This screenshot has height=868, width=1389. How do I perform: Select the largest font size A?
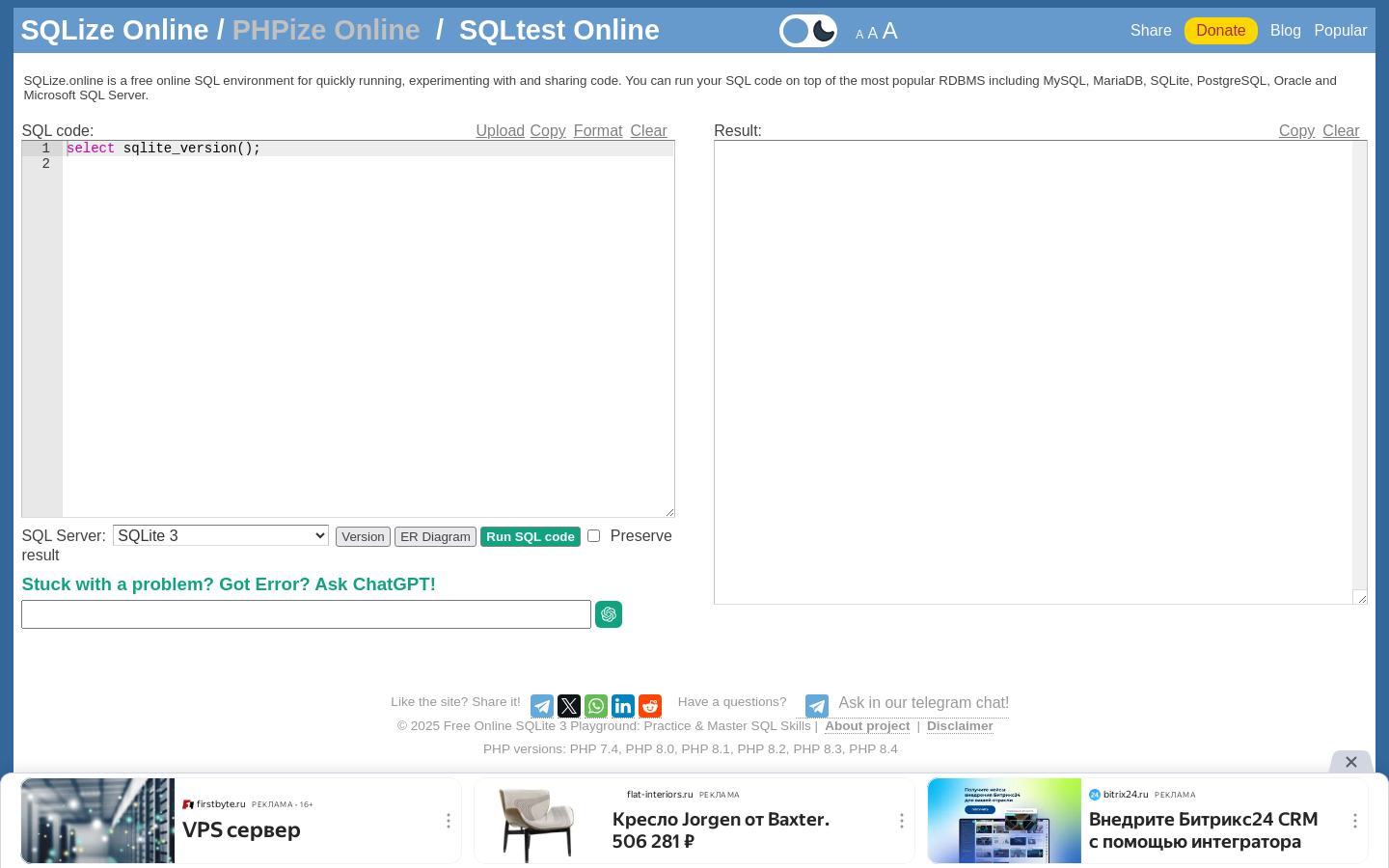890,31
